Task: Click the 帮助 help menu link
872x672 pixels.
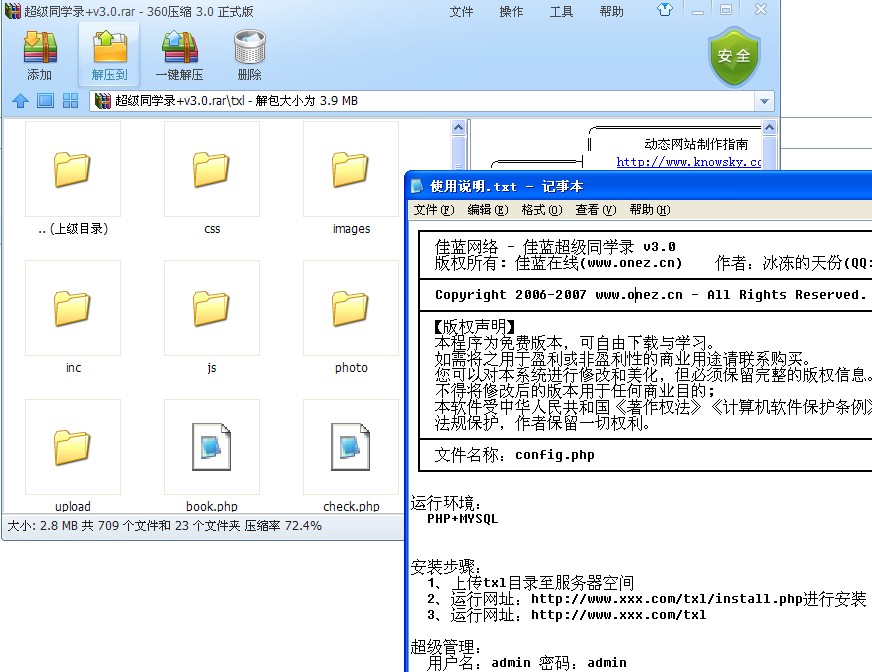Action: point(611,12)
